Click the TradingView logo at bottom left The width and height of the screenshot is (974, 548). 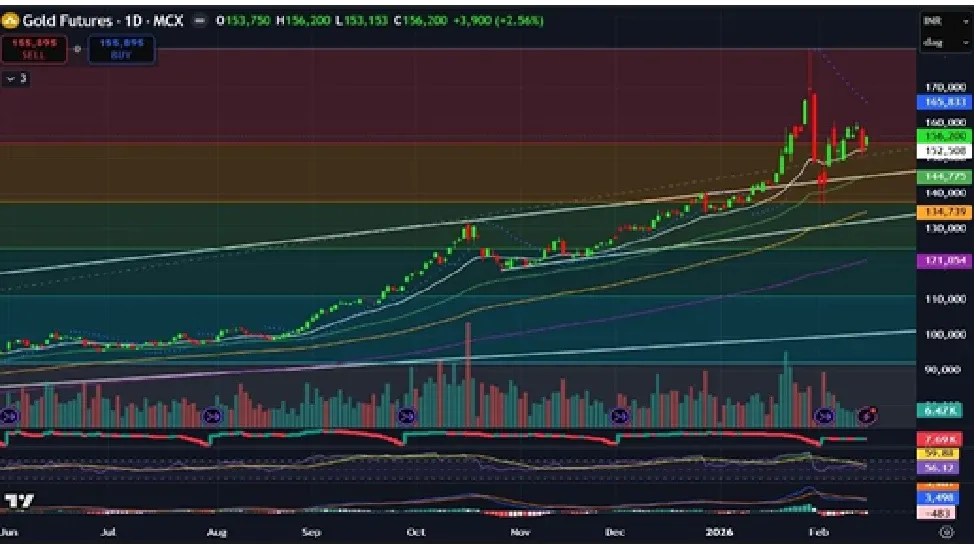click(19, 500)
